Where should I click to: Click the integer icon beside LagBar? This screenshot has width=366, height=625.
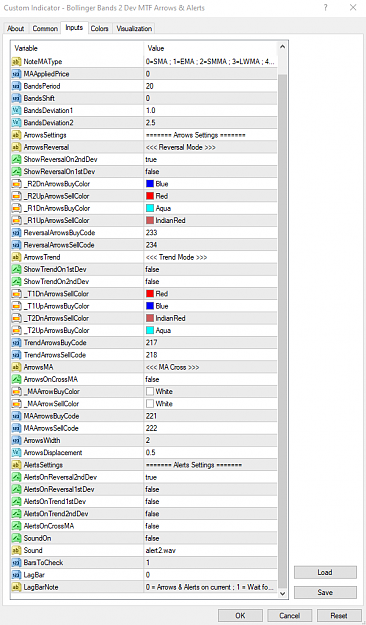(x=16, y=575)
